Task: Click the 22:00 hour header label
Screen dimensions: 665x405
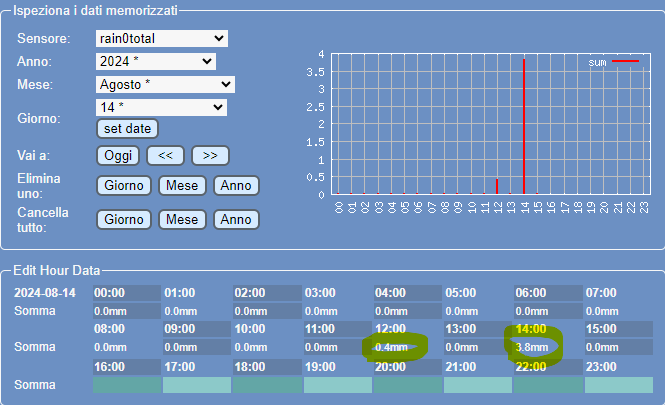Action: coord(531,367)
